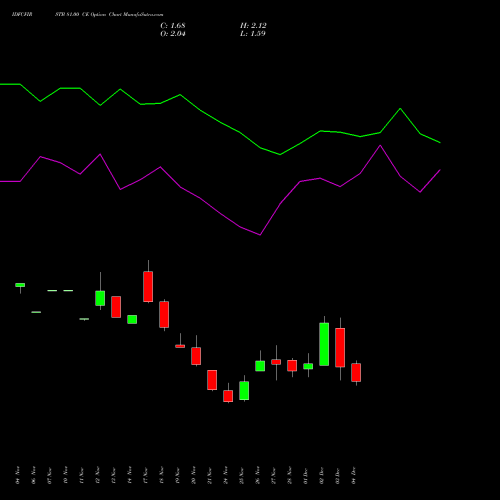Screen dimensions: 500x500
Task: Click the first green candle for 04 Nov
Action: click(x=20, y=285)
